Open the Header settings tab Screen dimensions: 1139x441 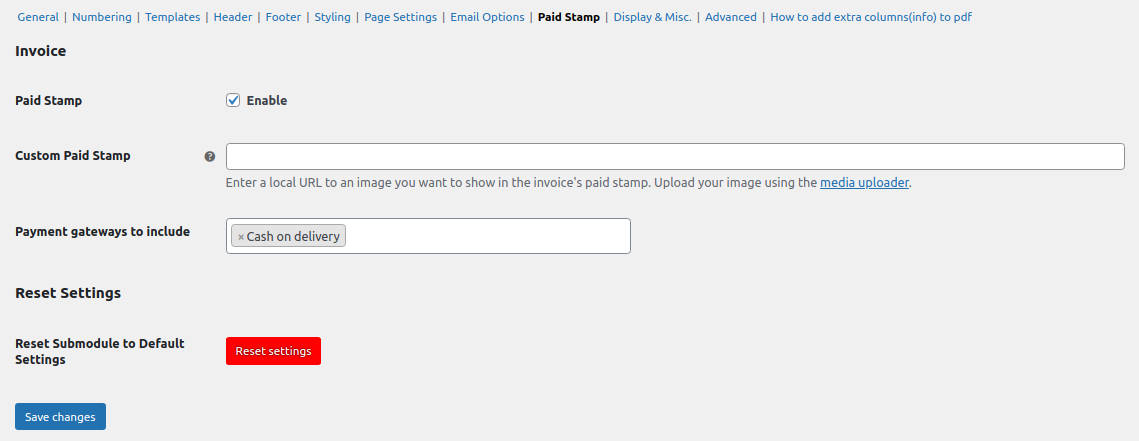(232, 17)
